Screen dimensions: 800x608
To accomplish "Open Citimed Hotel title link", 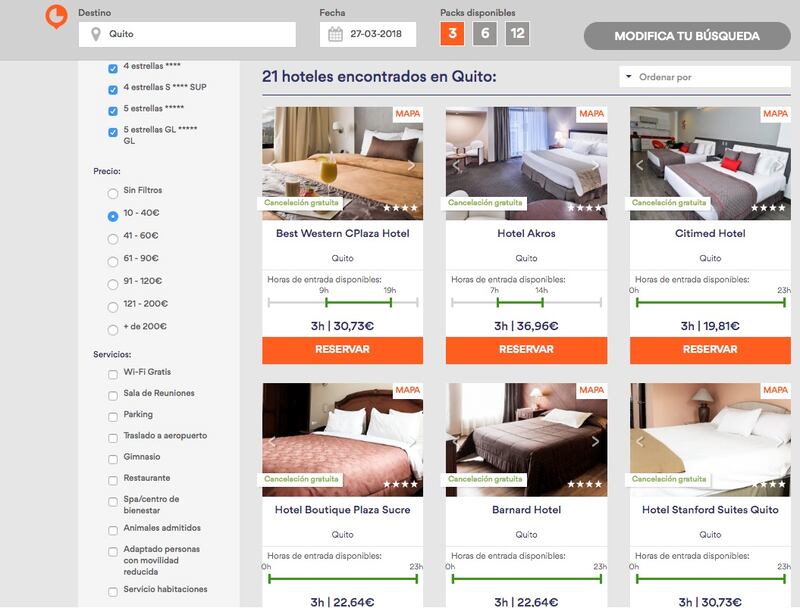I will [x=710, y=234].
